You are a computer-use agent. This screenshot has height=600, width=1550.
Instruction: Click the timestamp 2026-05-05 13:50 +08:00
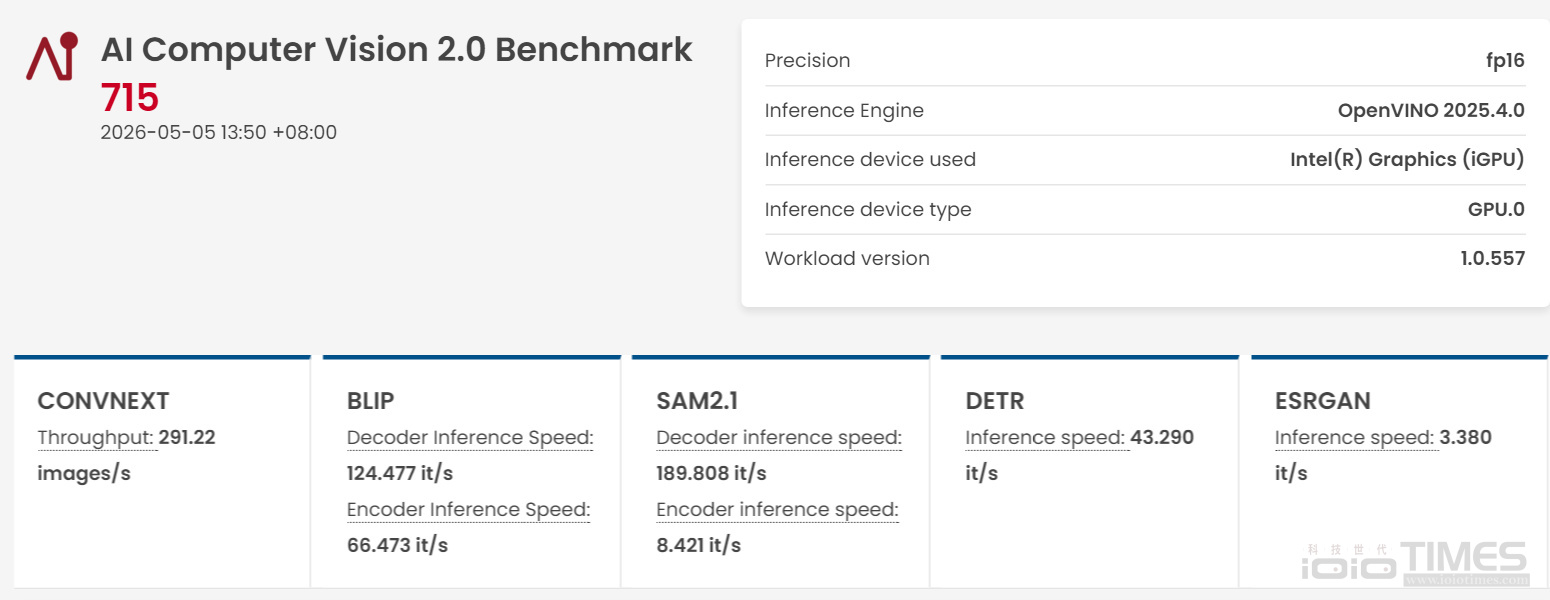[219, 132]
